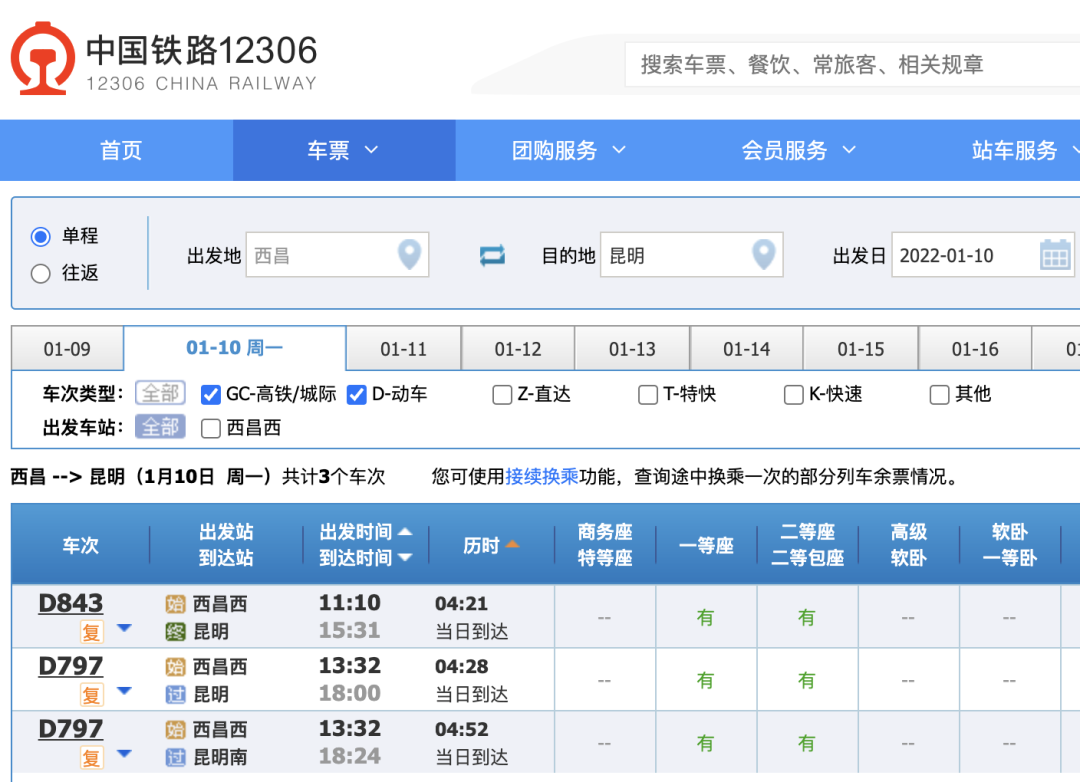
Task: Click duration 04:28 in D797 row
Action: coord(461,666)
